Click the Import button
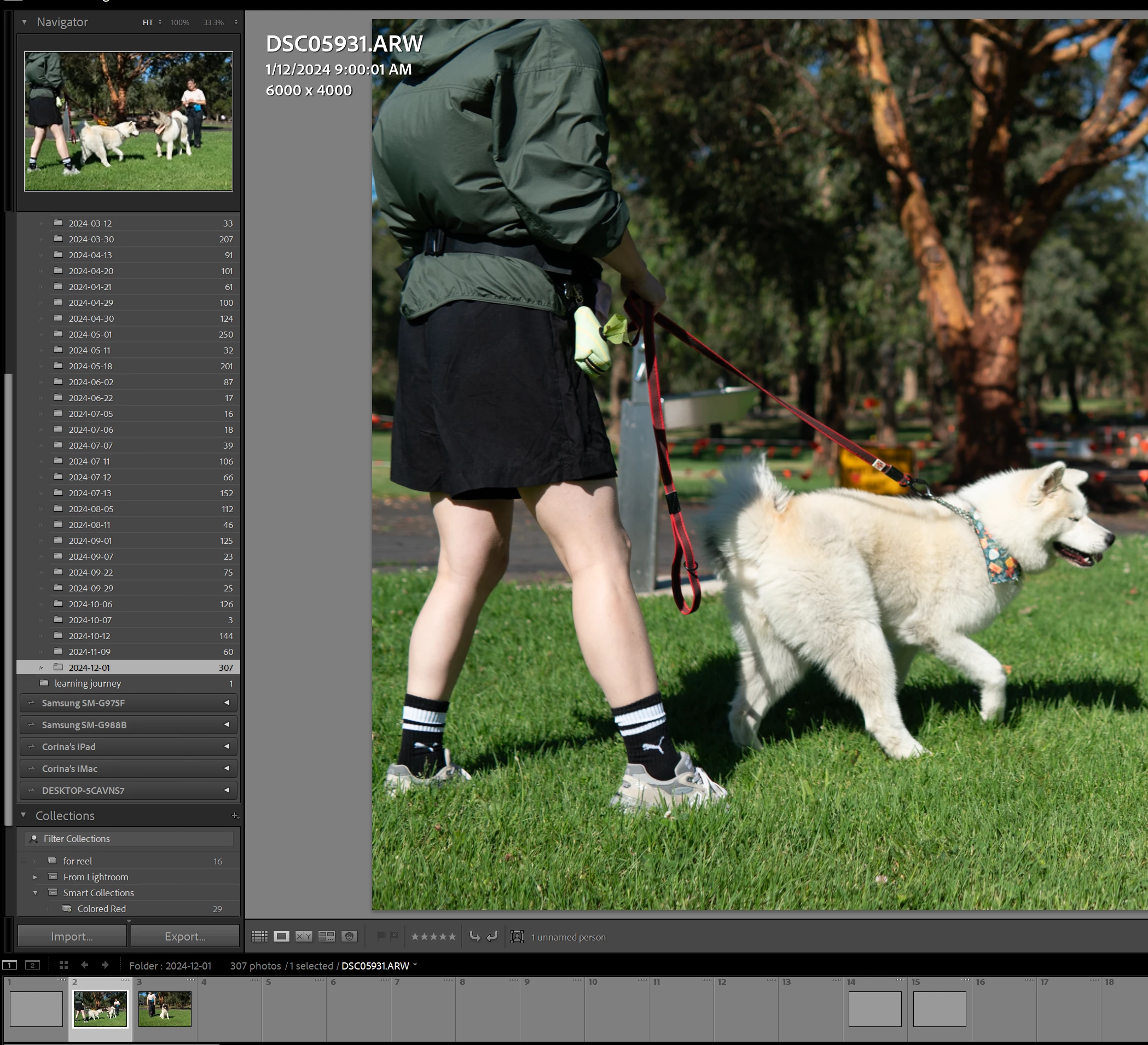 [72, 937]
